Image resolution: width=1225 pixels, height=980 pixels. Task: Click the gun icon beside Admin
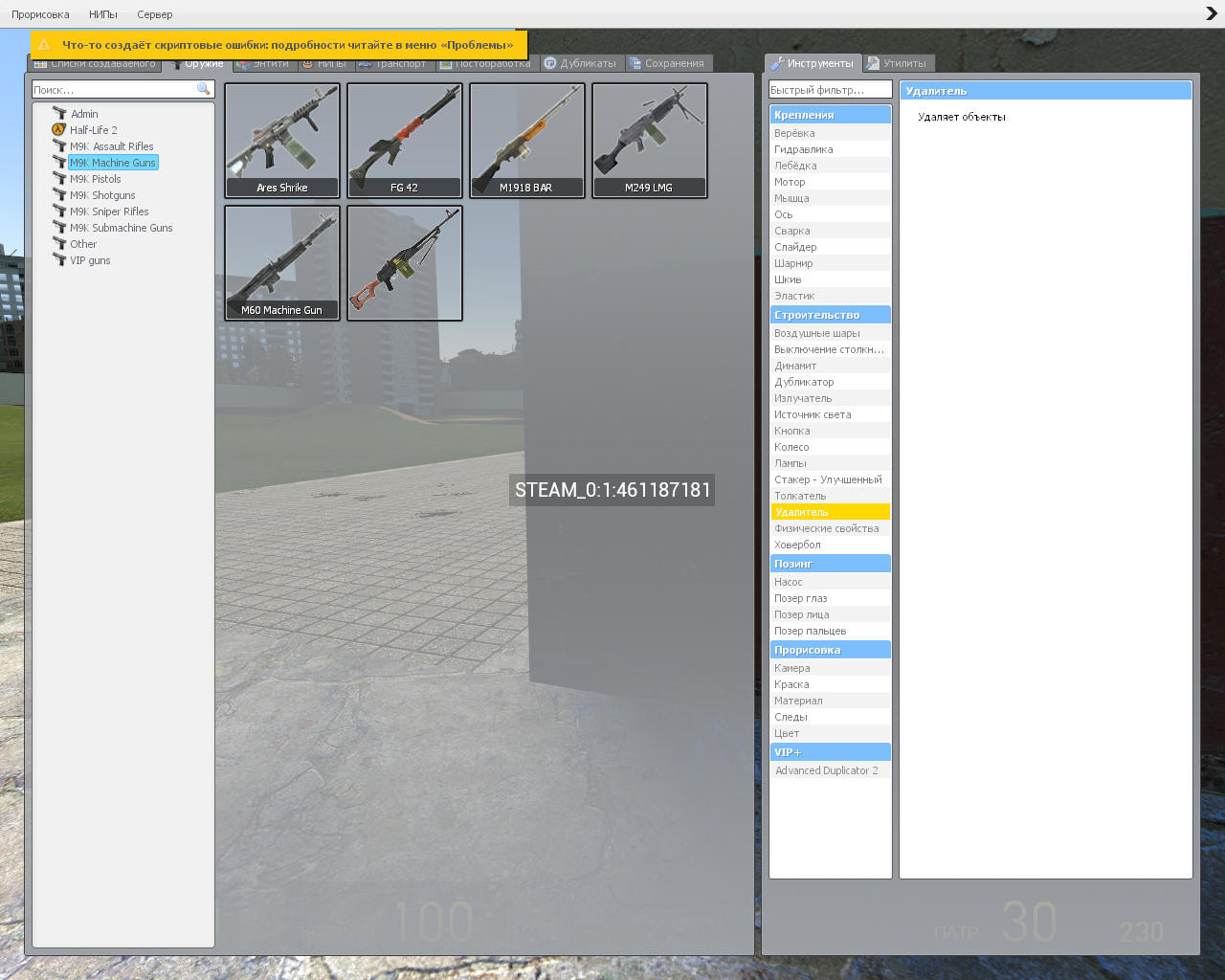point(59,113)
